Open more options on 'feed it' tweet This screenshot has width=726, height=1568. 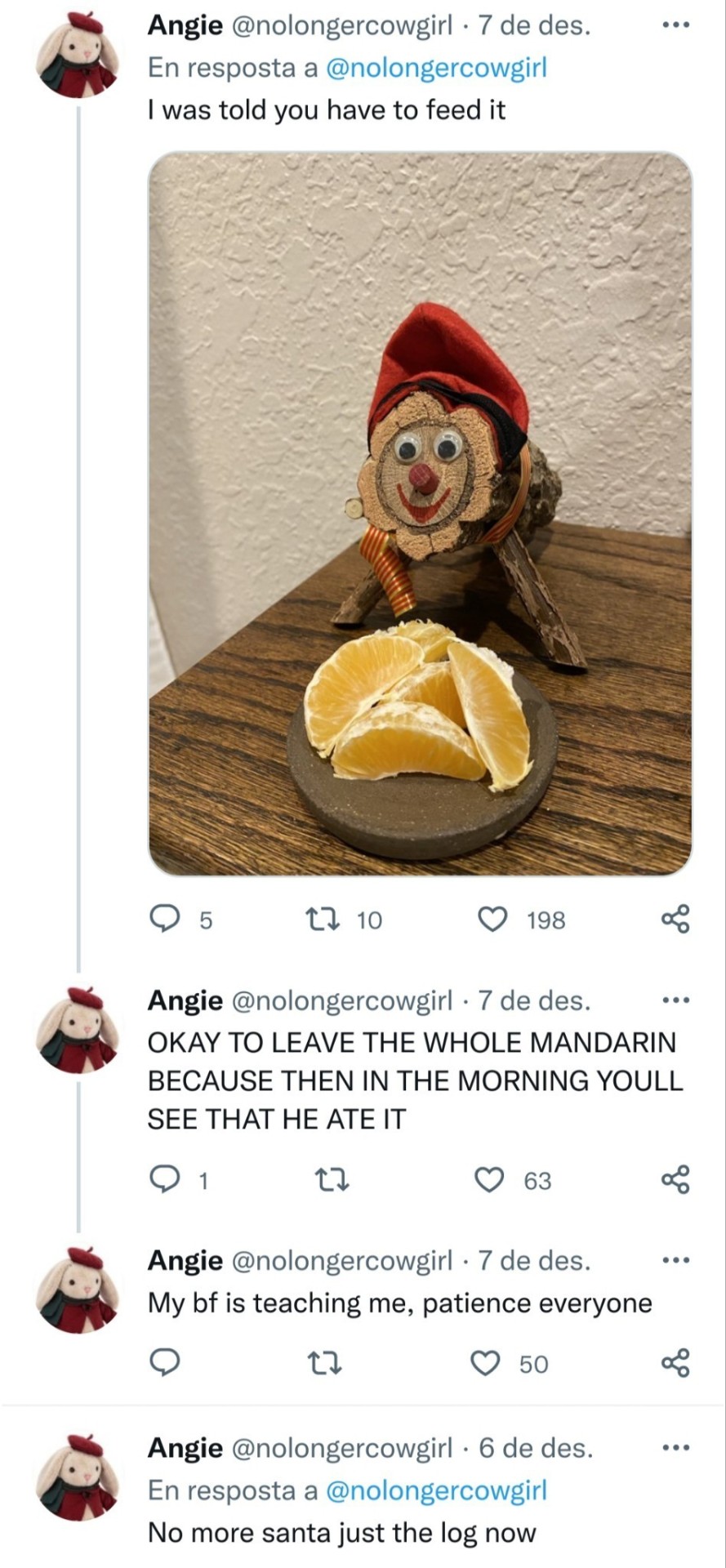(x=675, y=26)
